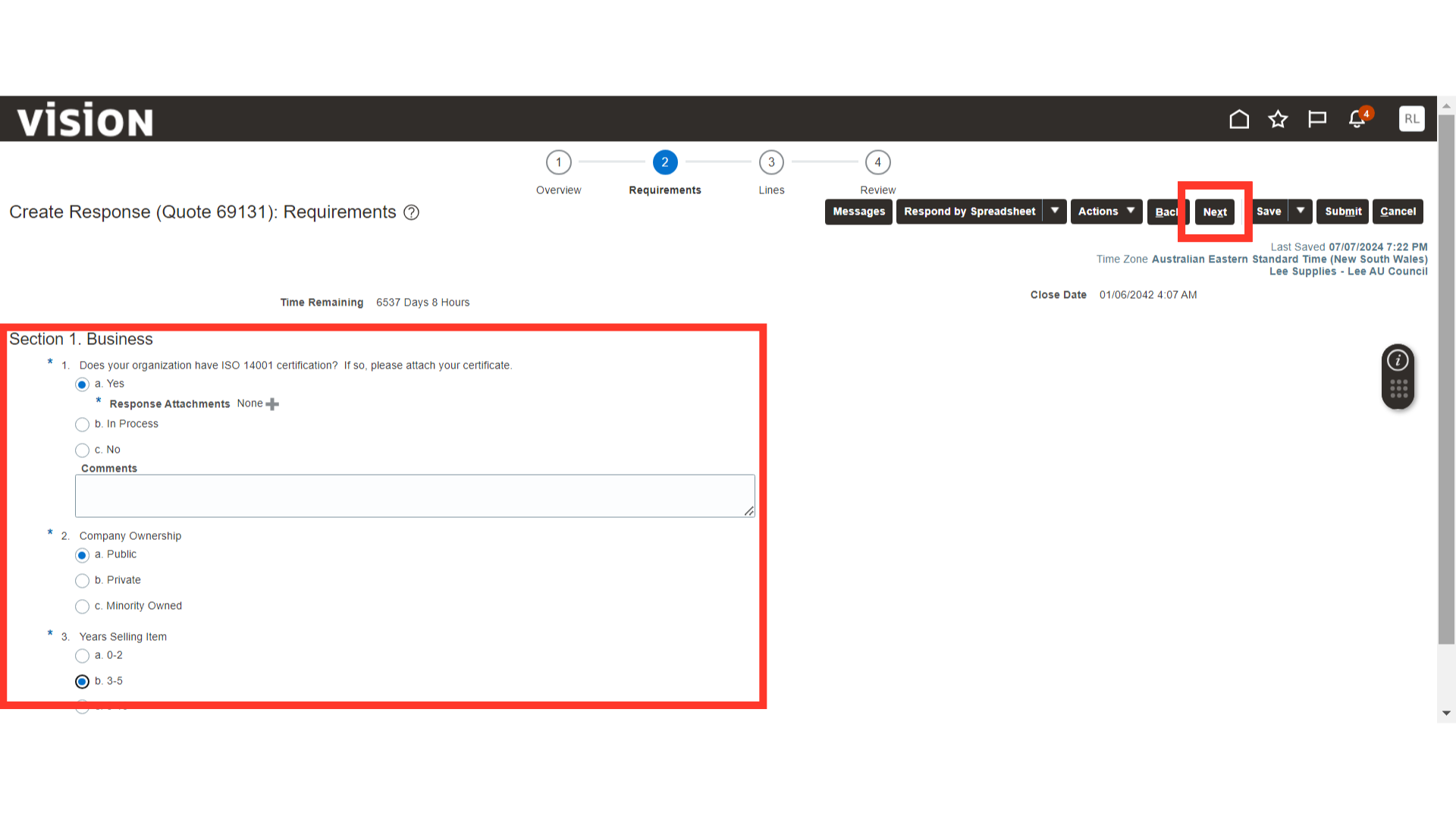Viewport: 1456px width, 819px height.
Task: Open Messages
Action: pos(858,212)
